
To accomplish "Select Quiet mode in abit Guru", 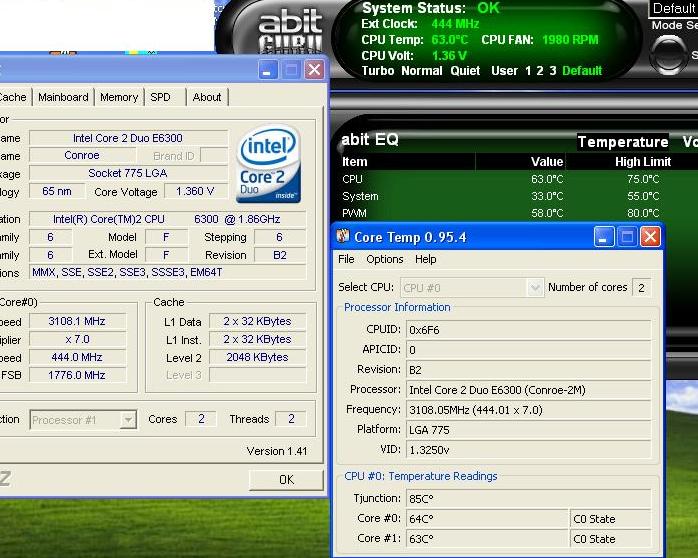I will point(465,71).
